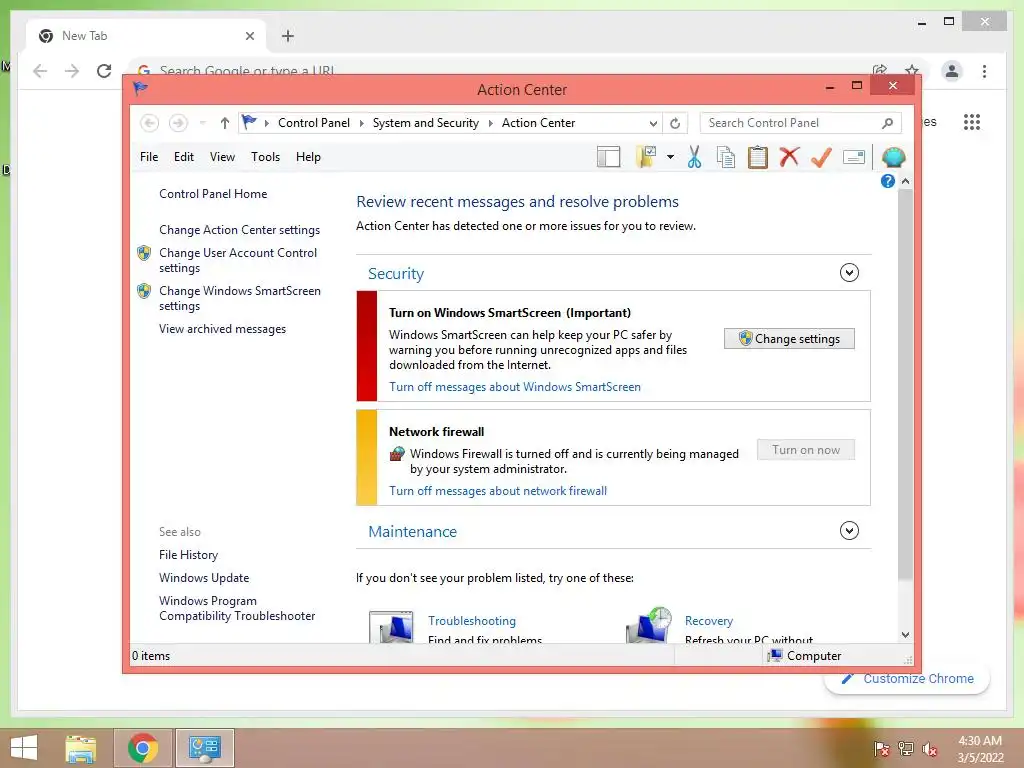The image size is (1024, 768).
Task: Open the Tools menu
Action: (x=265, y=157)
